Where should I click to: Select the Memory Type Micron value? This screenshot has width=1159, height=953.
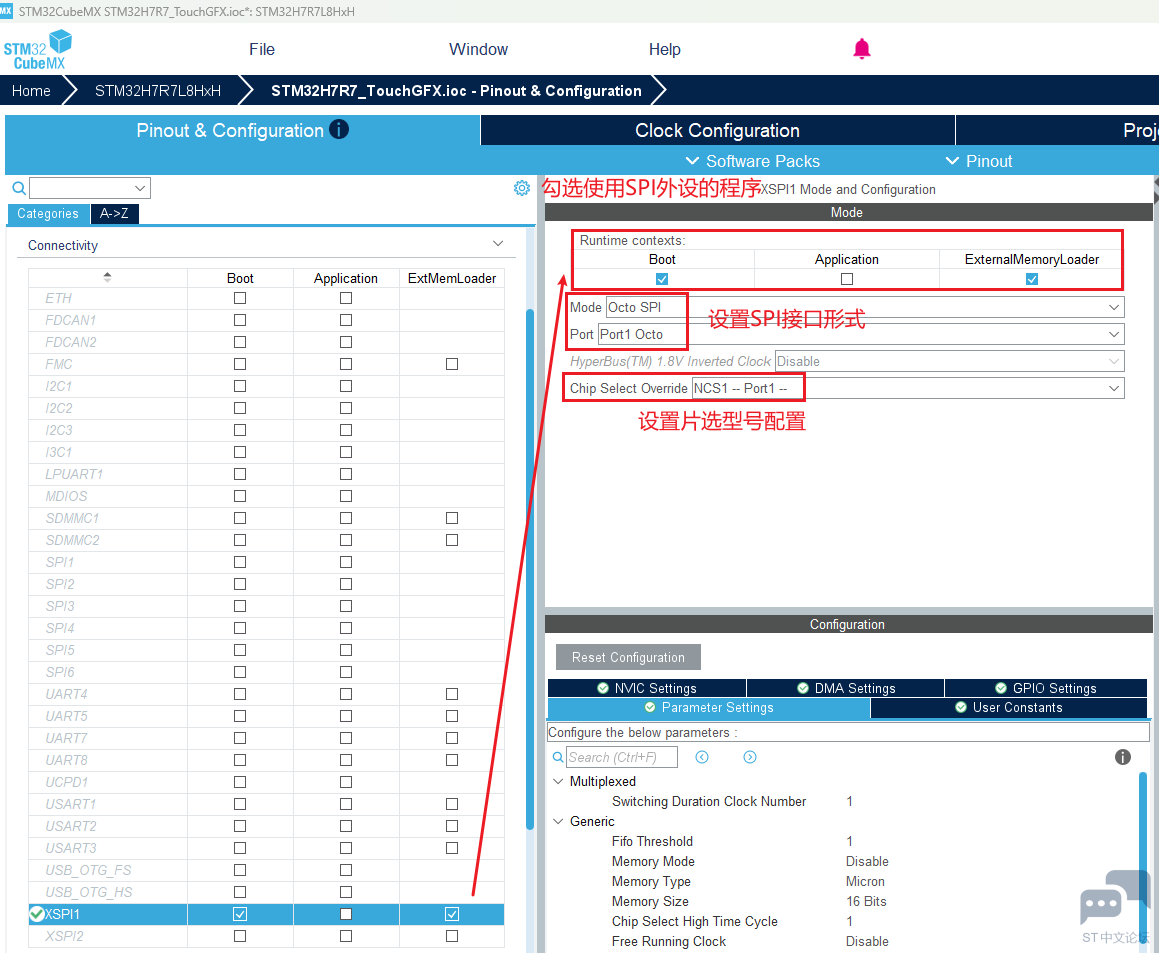pyautogui.click(x=865, y=881)
